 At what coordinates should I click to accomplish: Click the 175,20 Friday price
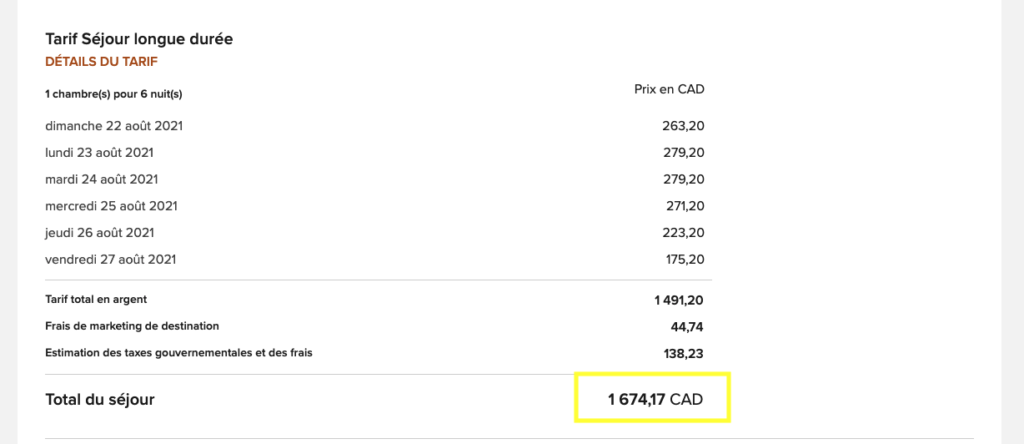[683, 261]
